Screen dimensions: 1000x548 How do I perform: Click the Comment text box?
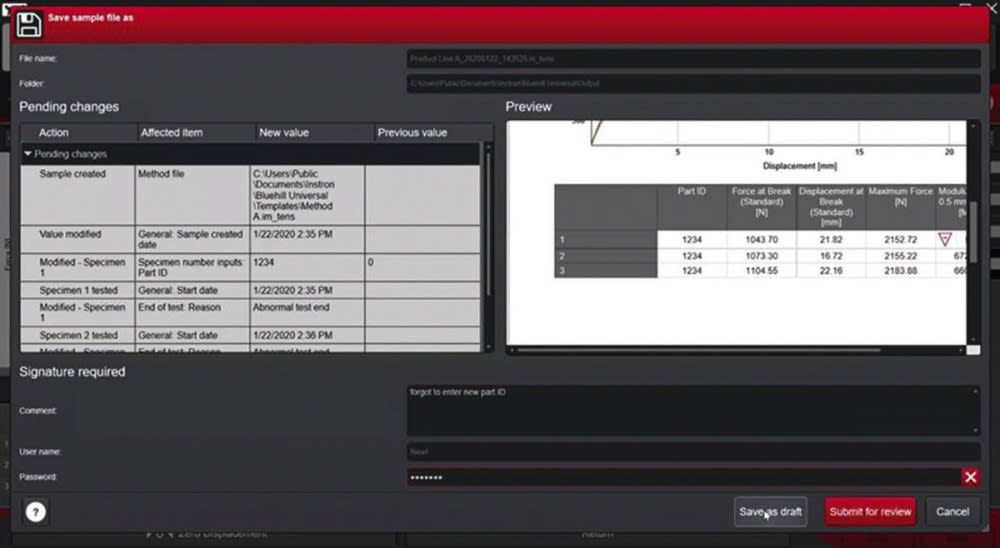[x=693, y=410]
